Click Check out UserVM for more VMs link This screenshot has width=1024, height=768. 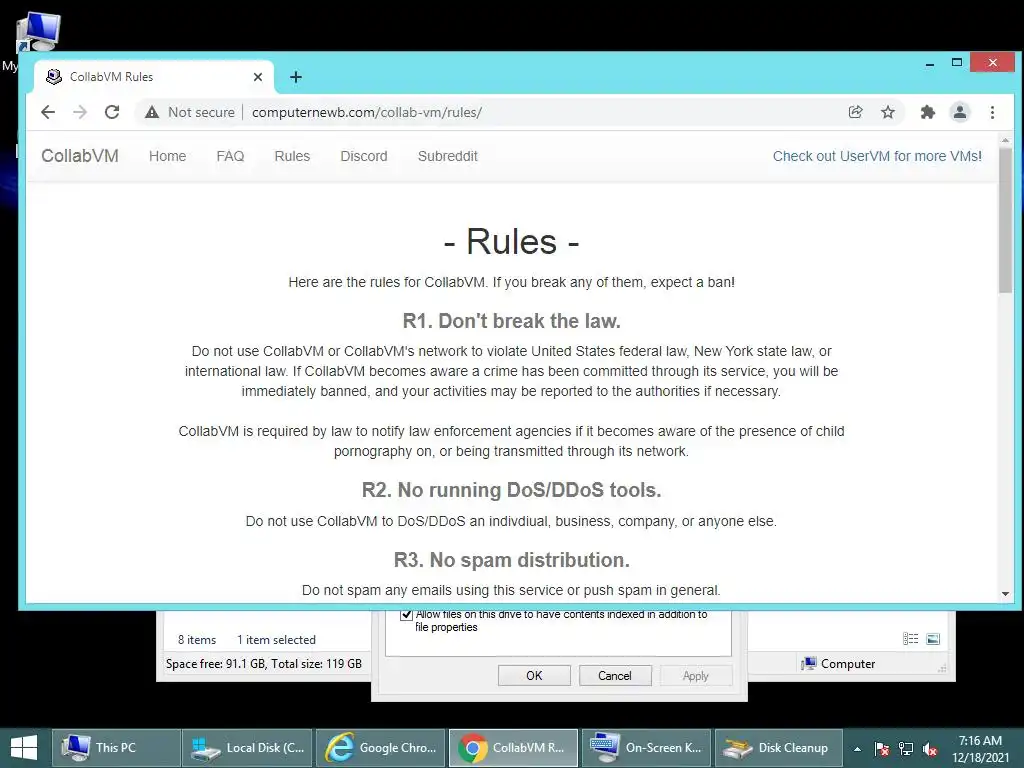point(877,156)
